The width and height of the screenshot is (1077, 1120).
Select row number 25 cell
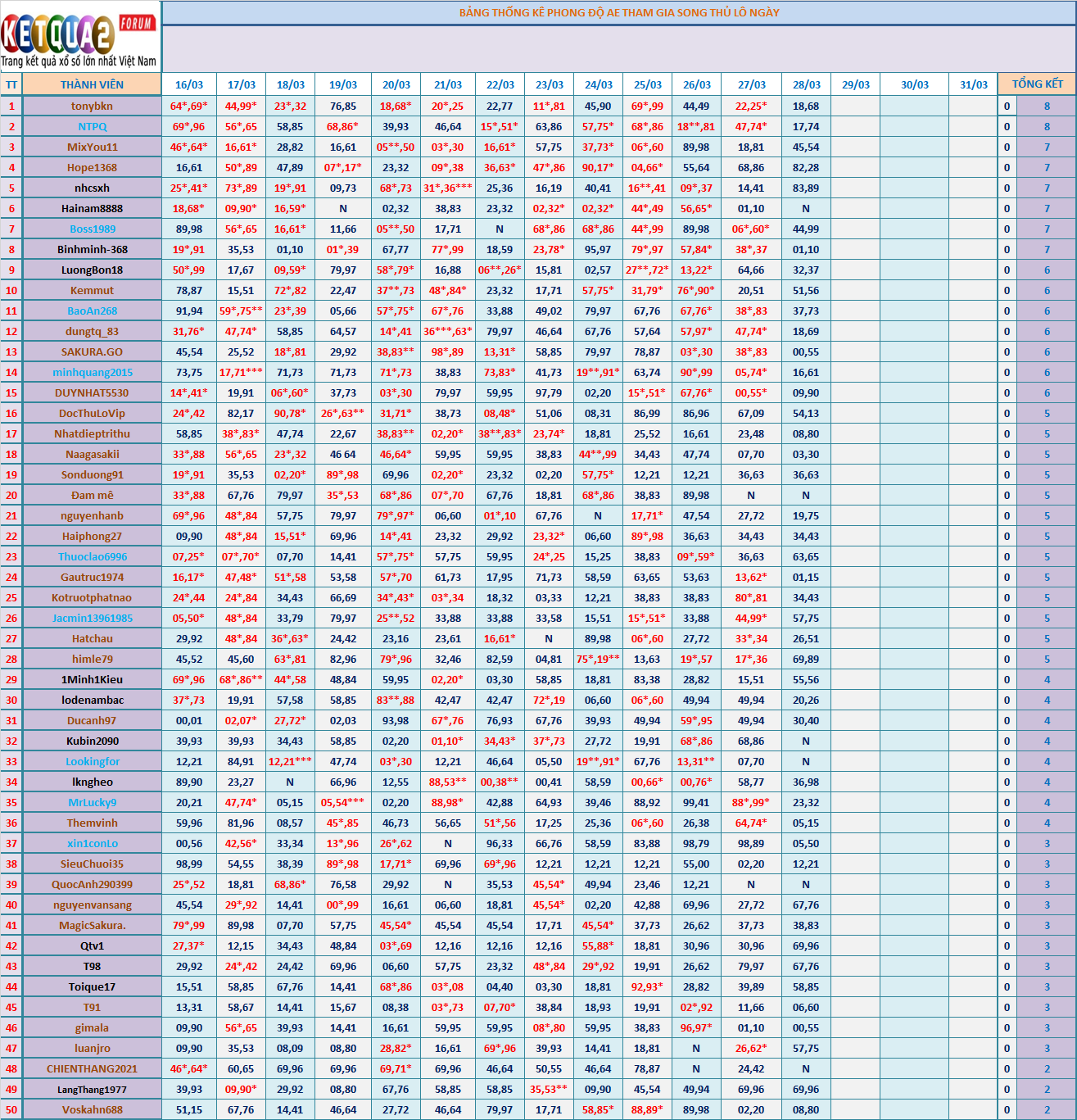pos(11,597)
